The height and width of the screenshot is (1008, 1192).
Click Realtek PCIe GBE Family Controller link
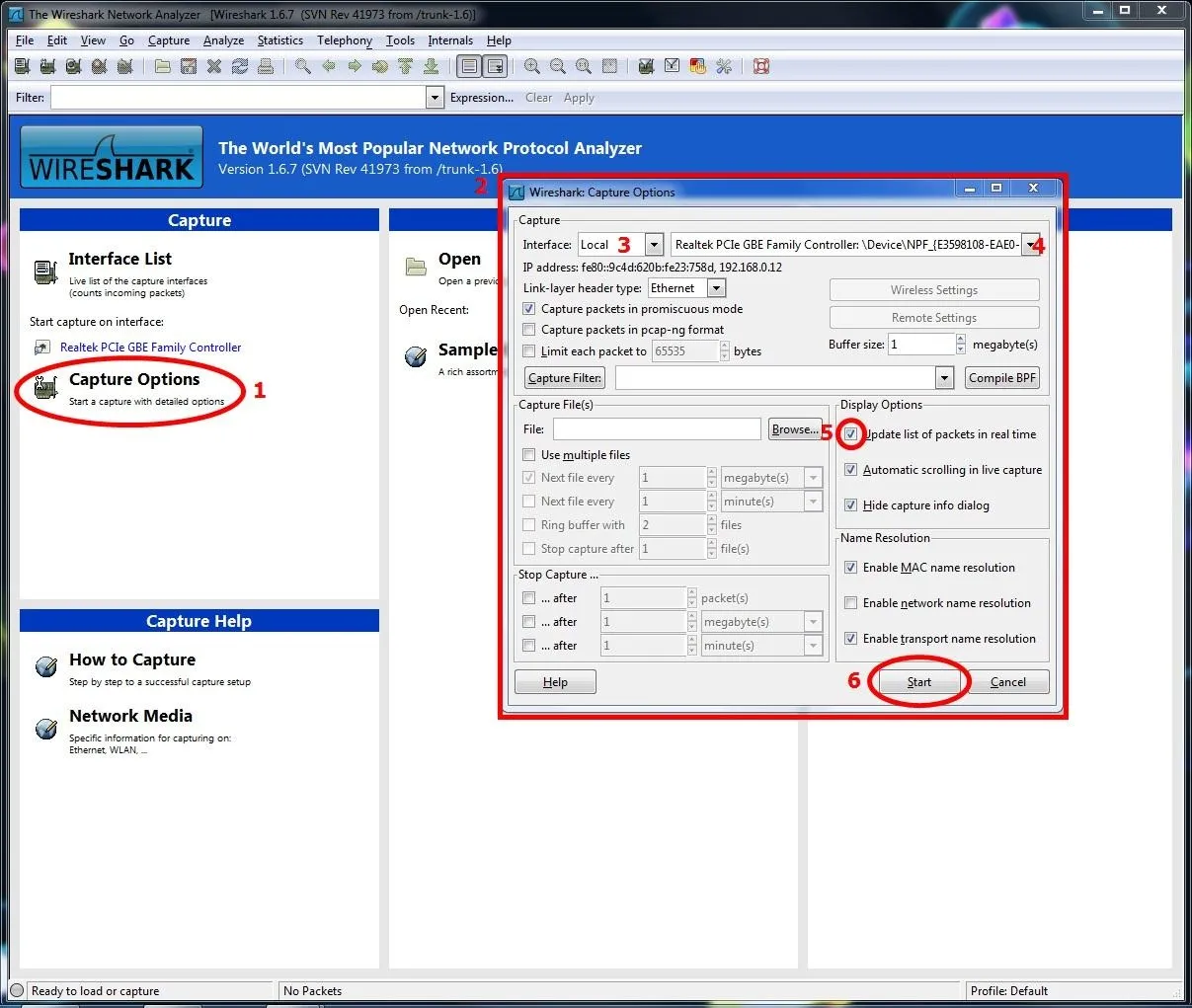151,348
